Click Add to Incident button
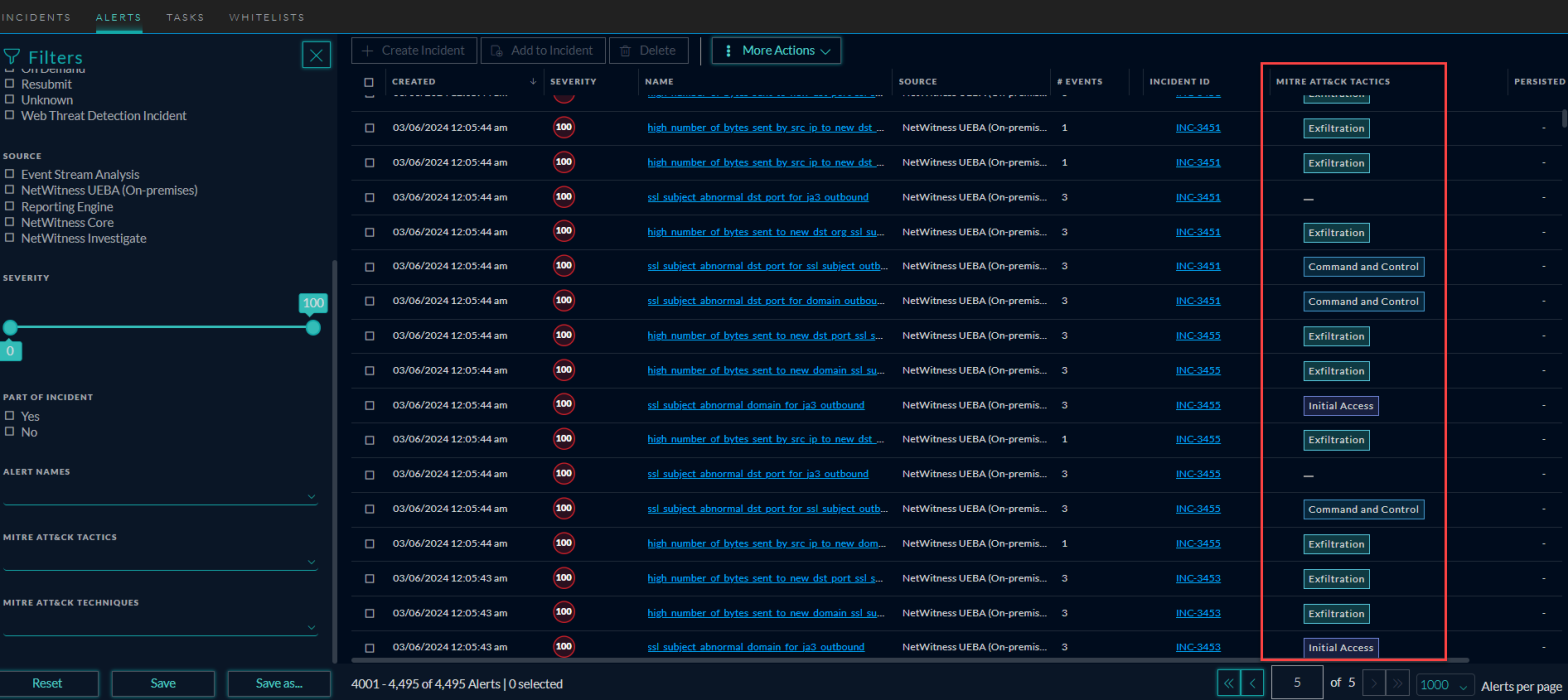The image size is (1568, 700). [544, 50]
